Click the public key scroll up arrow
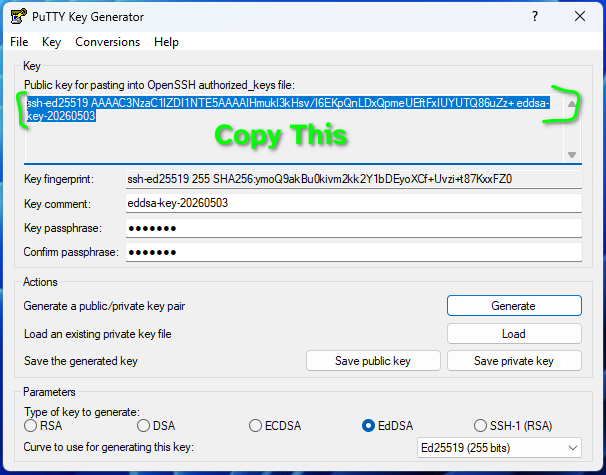The width and height of the screenshot is (606, 475). [572, 104]
